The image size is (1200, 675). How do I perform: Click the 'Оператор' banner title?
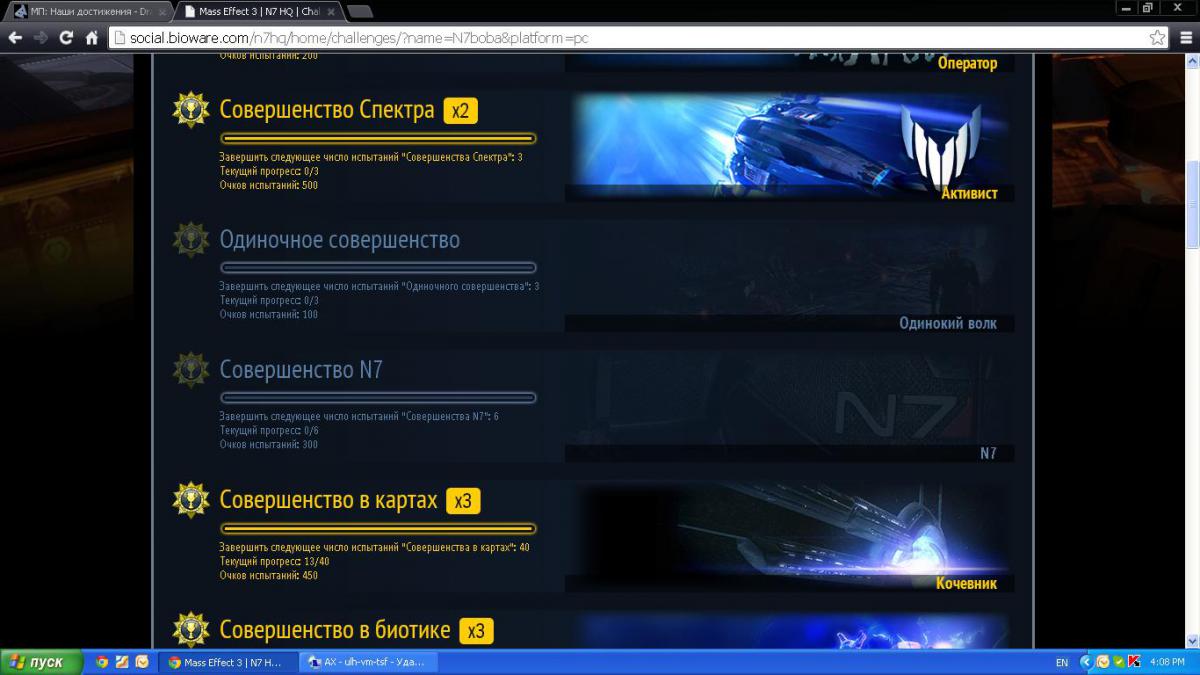click(968, 63)
